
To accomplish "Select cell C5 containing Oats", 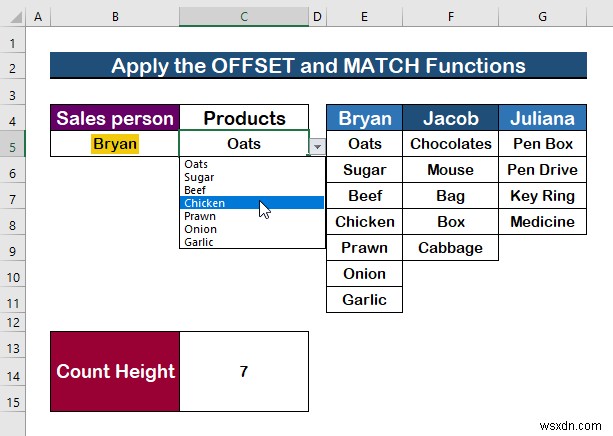I will (x=244, y=144).
